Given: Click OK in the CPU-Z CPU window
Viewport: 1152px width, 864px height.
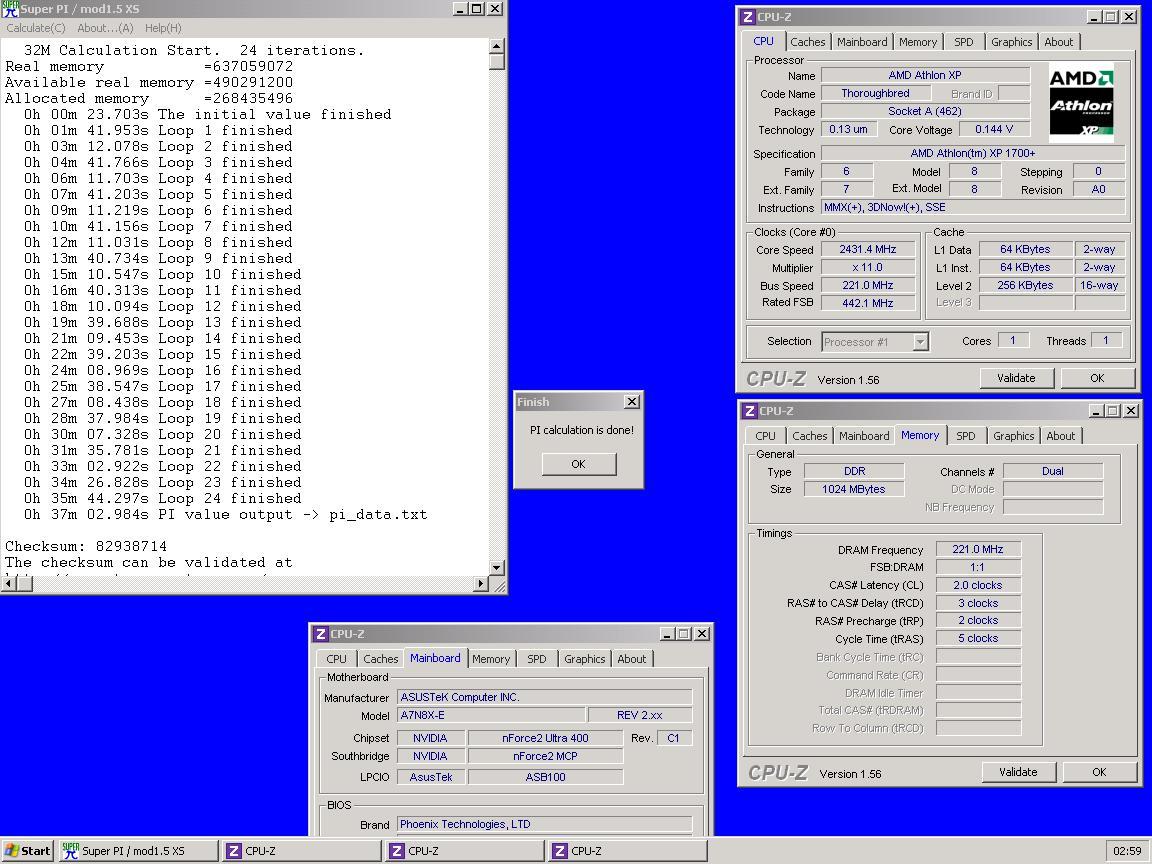Looking at the screenshot, I should (1097, 378).
